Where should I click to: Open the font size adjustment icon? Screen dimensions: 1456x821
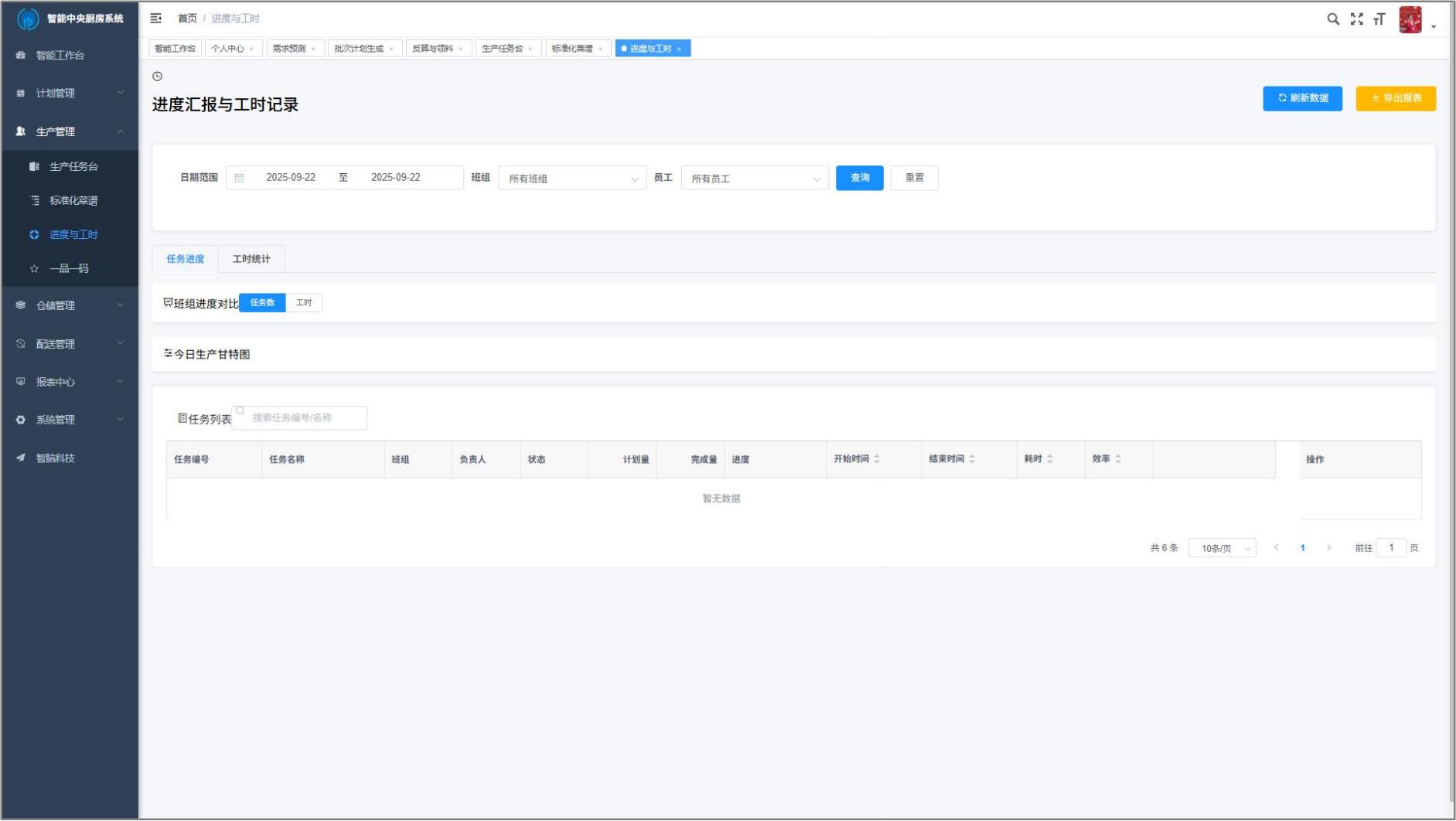[x=1379, y=19]
